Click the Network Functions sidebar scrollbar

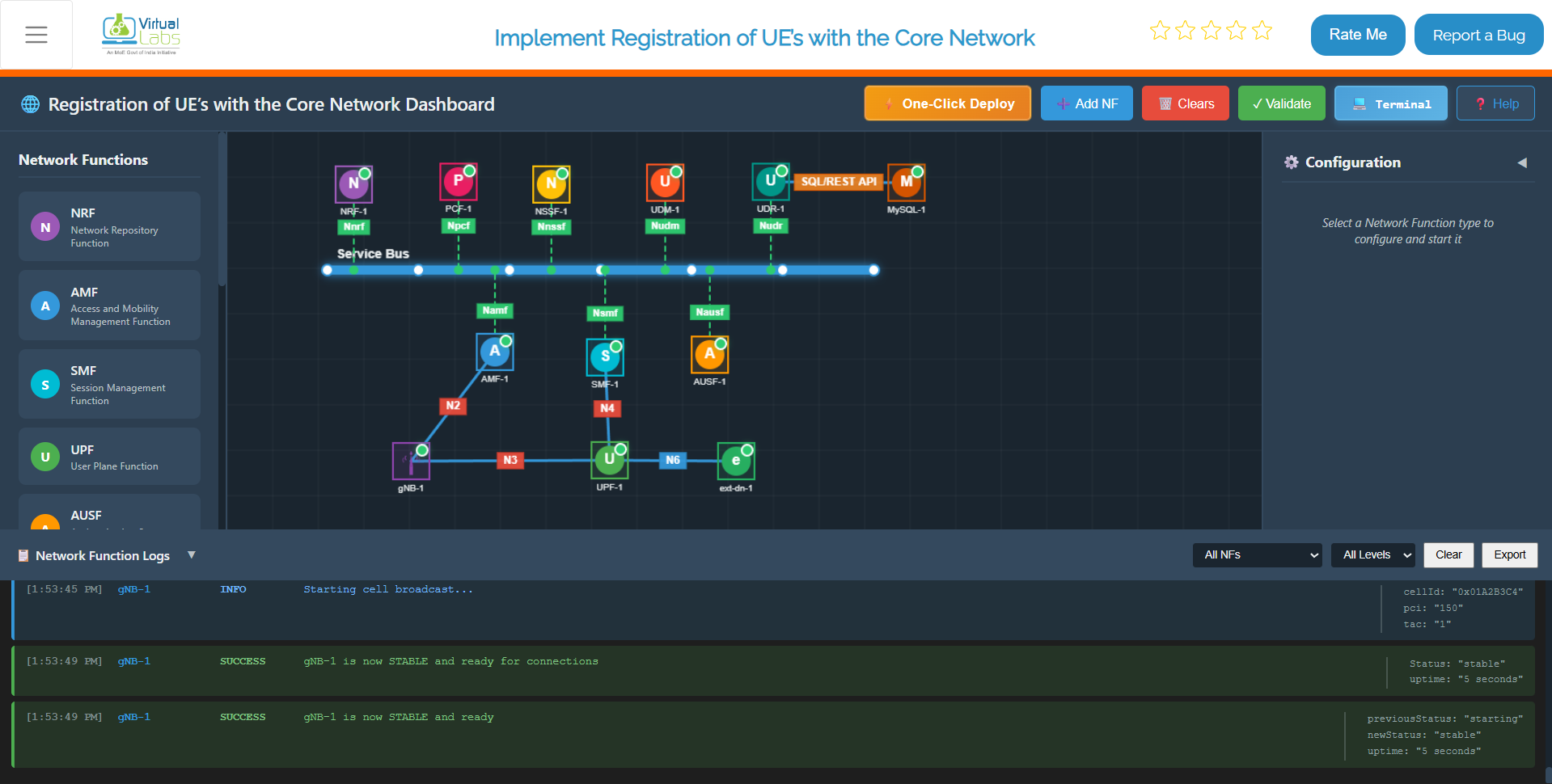pyautogui.click(x=222, y=210)
